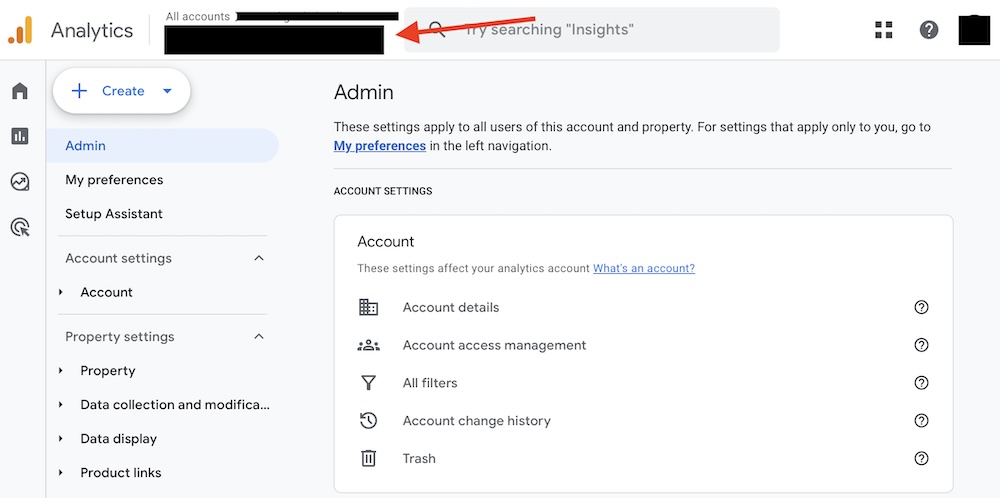Viewport: 1000px width, 498px height.
Task: Collapse the Property settings section chevron
Action: pyautogui.click(x=259, y=337)
